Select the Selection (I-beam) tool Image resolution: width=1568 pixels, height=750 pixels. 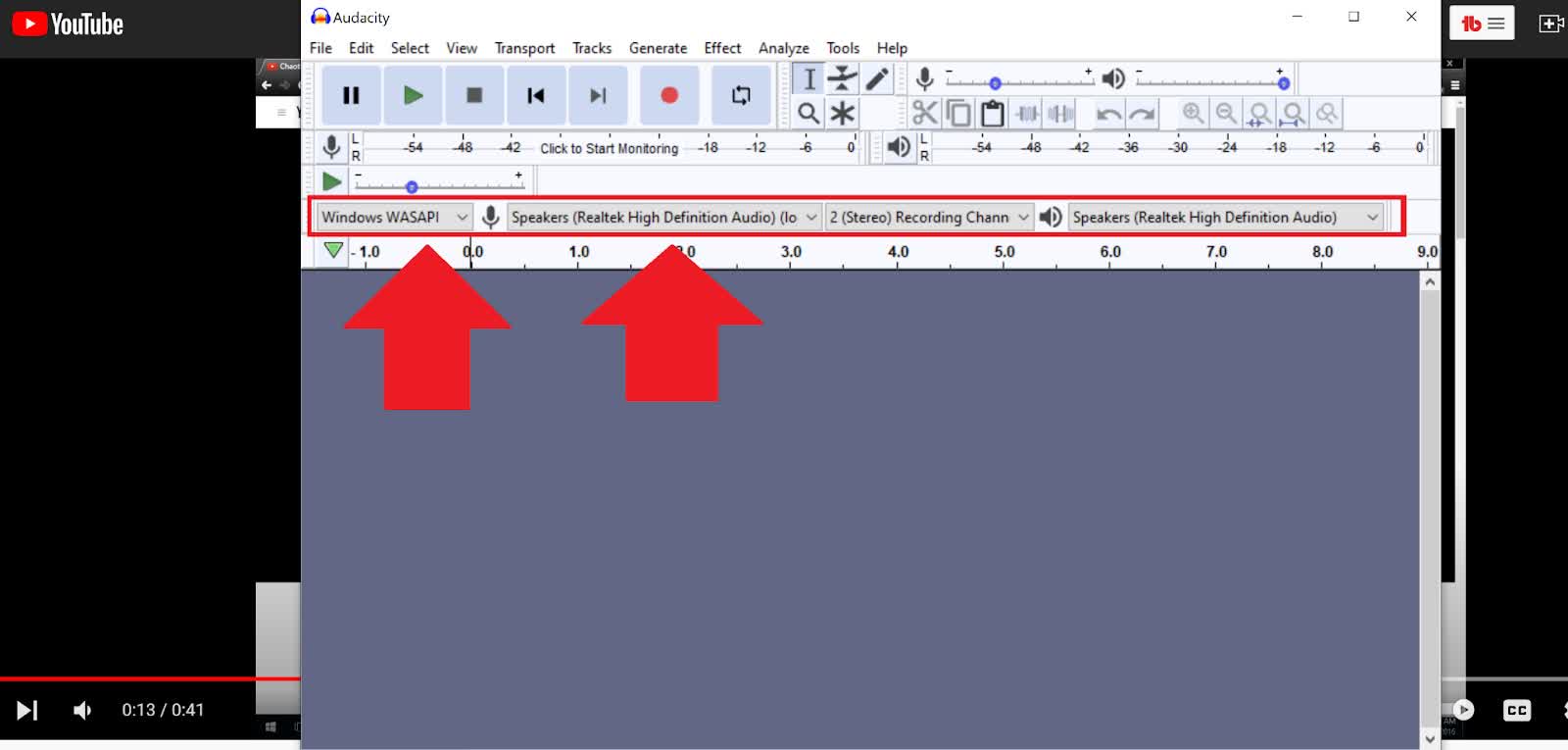point(808,79)
